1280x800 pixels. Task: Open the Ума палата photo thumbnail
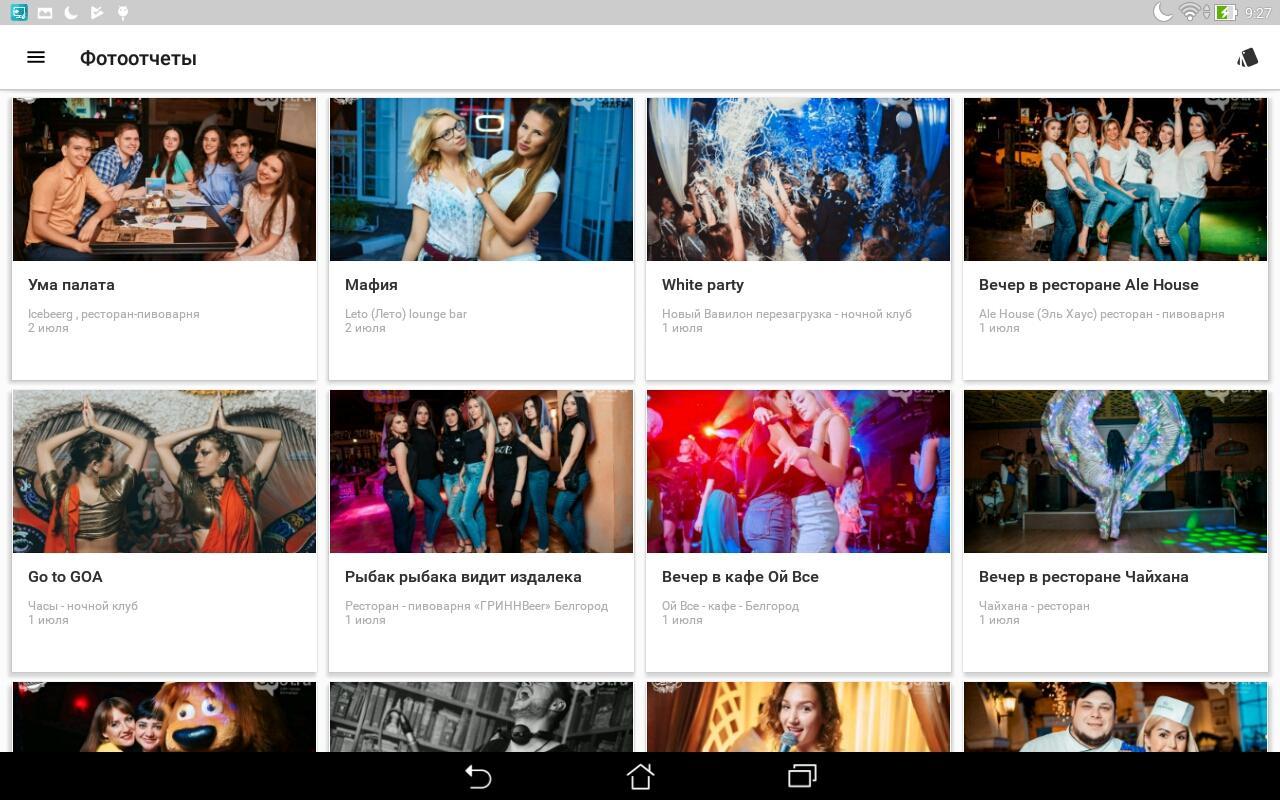tap(164, 179)
